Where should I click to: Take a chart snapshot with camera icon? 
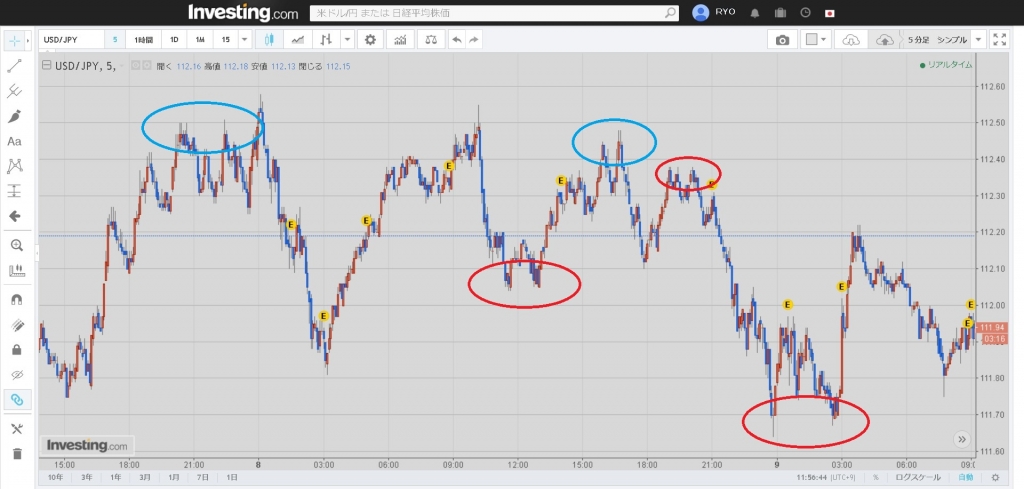coord(782,40)
